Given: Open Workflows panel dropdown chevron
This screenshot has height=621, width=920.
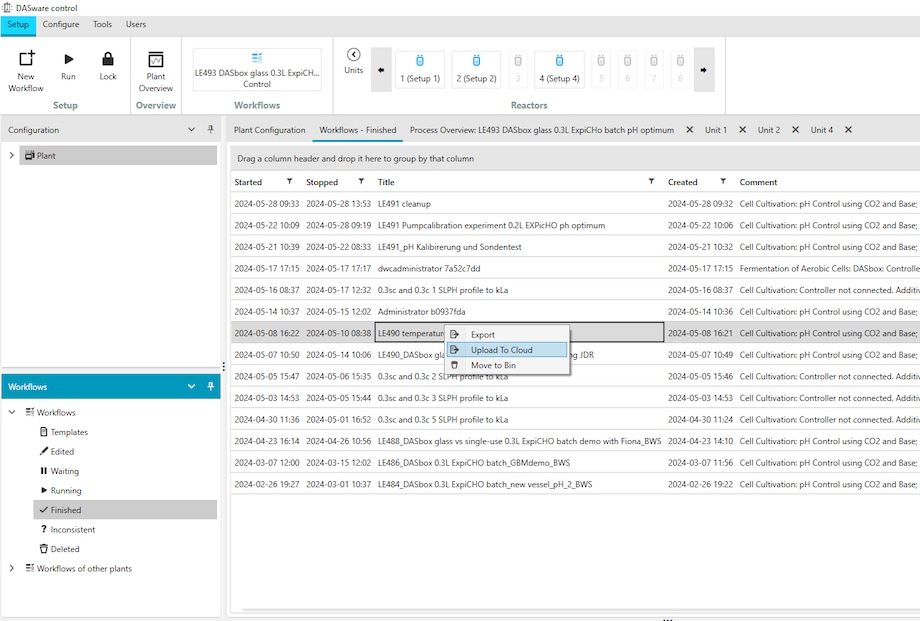Looking at the screenshot, I should pos(191,386).
